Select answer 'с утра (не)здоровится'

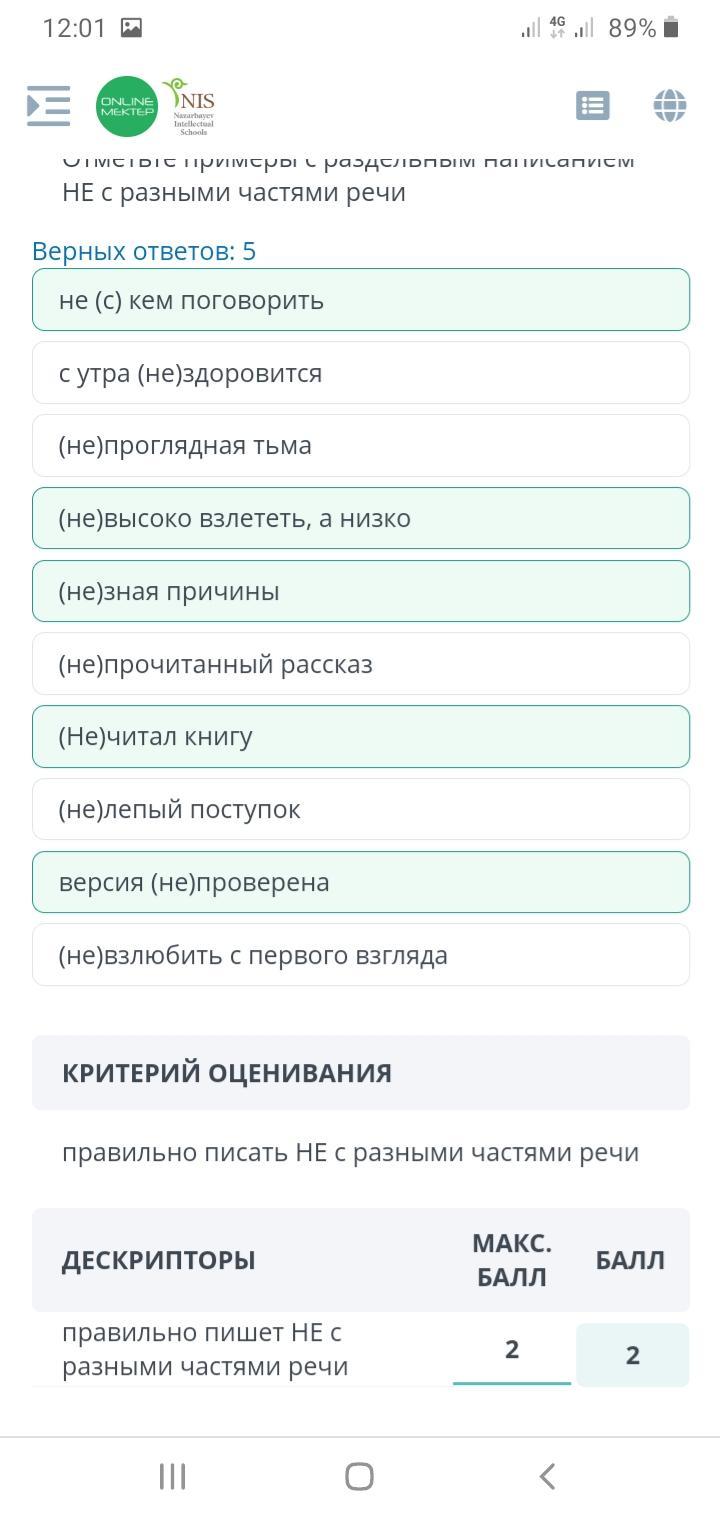coord(360,373)
